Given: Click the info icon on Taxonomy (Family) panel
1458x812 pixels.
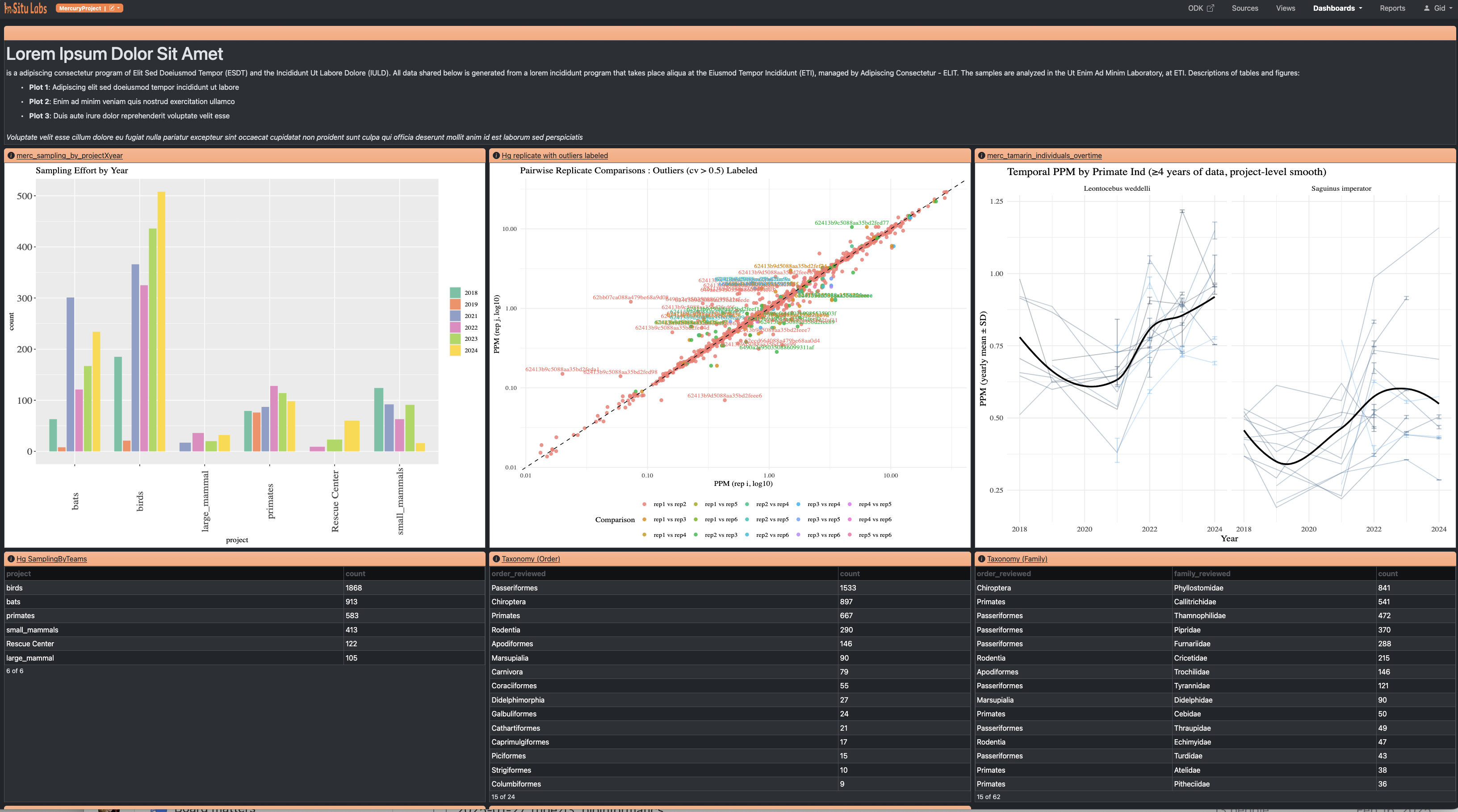Looking at the screenshot, I should click(981, 559).
